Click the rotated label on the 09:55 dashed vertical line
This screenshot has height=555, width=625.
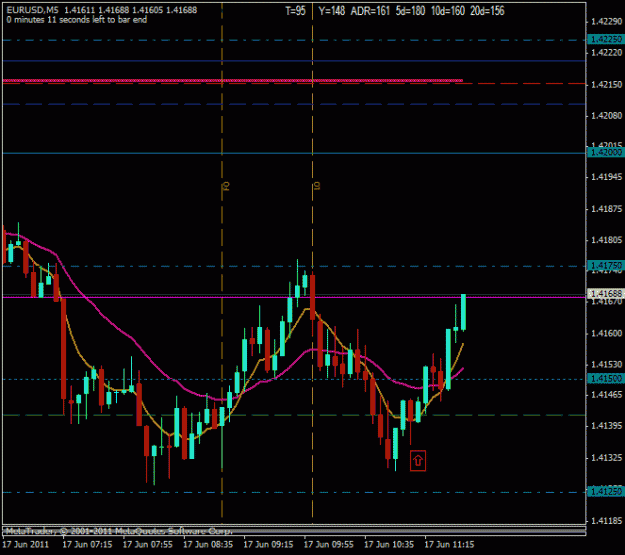point(317,186)
